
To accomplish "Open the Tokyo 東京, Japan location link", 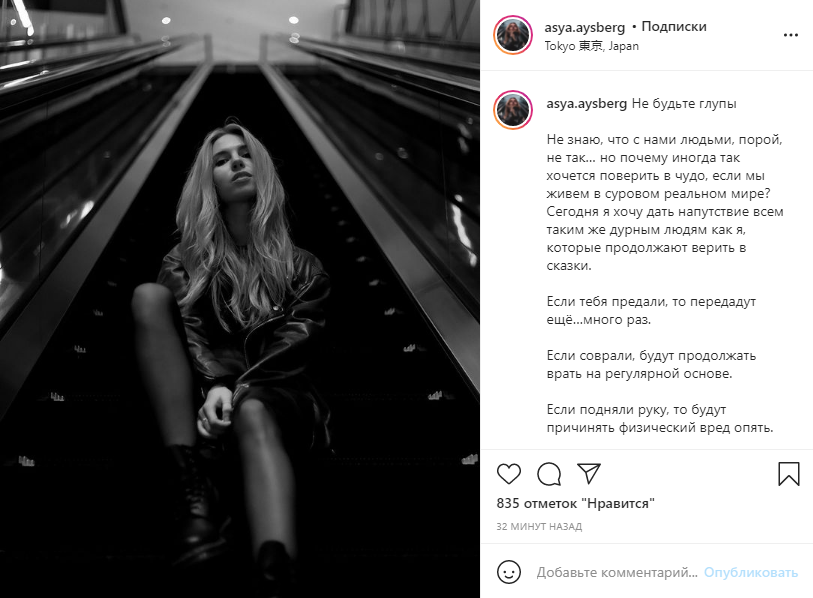I will pos(591,46).
